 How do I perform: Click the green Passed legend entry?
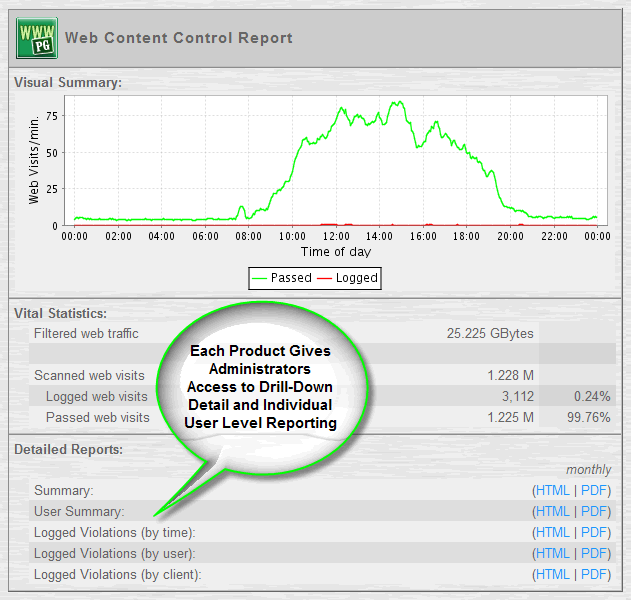282,278
